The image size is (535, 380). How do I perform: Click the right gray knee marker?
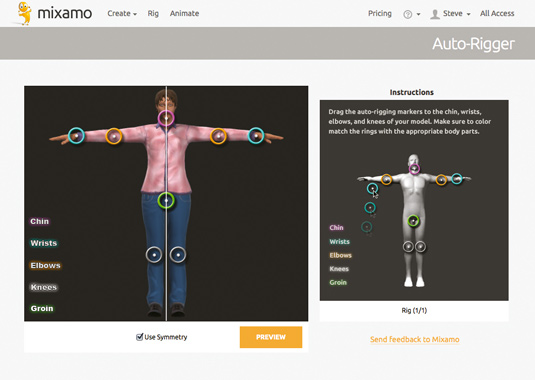178,255
